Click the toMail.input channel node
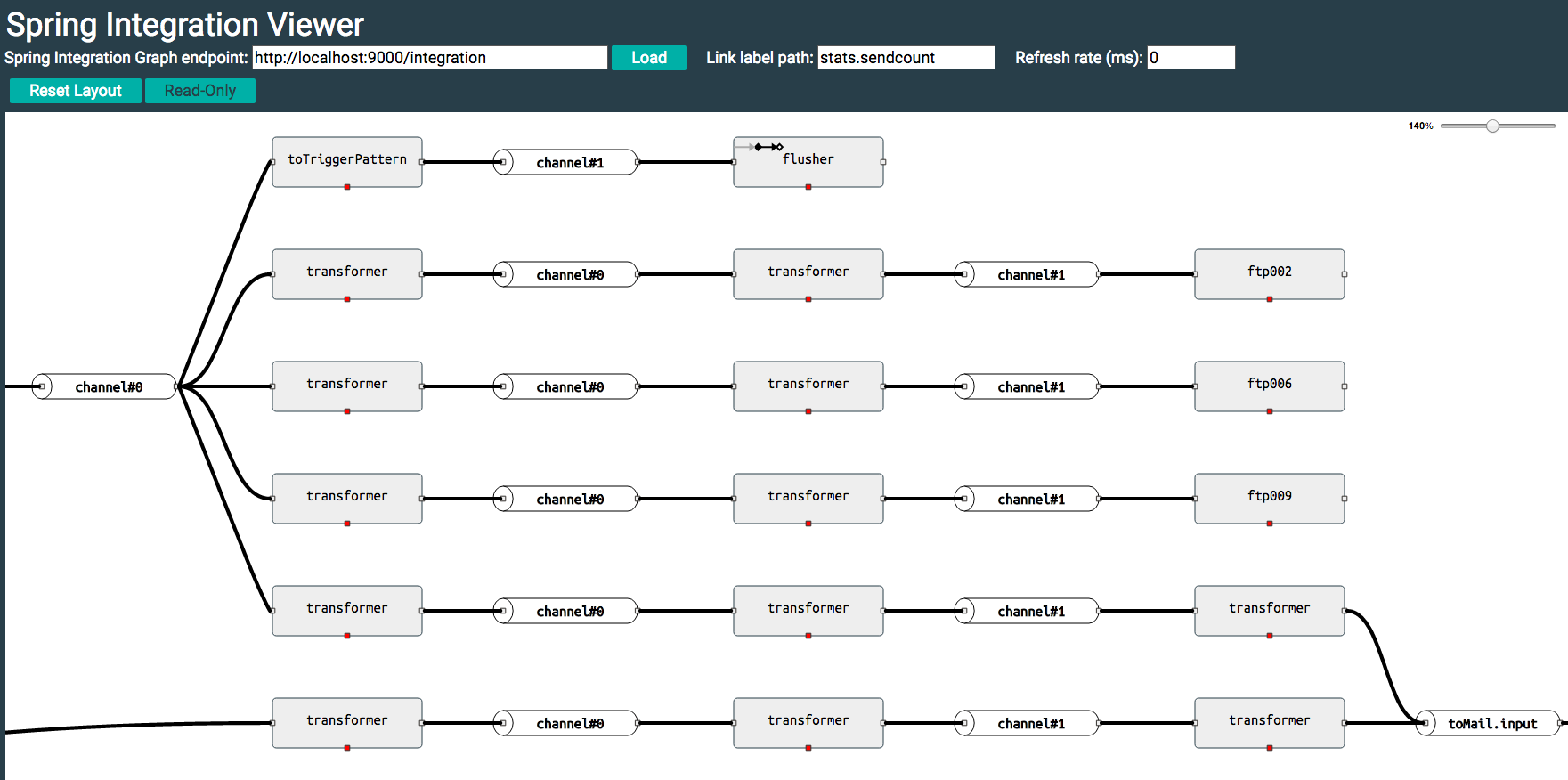This screenshot has height=780, width=1568. coord(1488,723)
